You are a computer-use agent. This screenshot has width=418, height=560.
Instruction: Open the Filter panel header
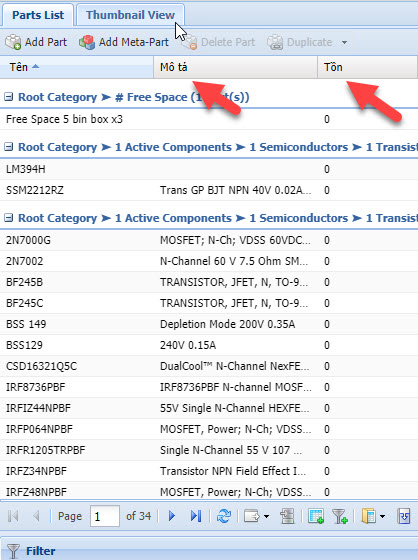point(209,550)
